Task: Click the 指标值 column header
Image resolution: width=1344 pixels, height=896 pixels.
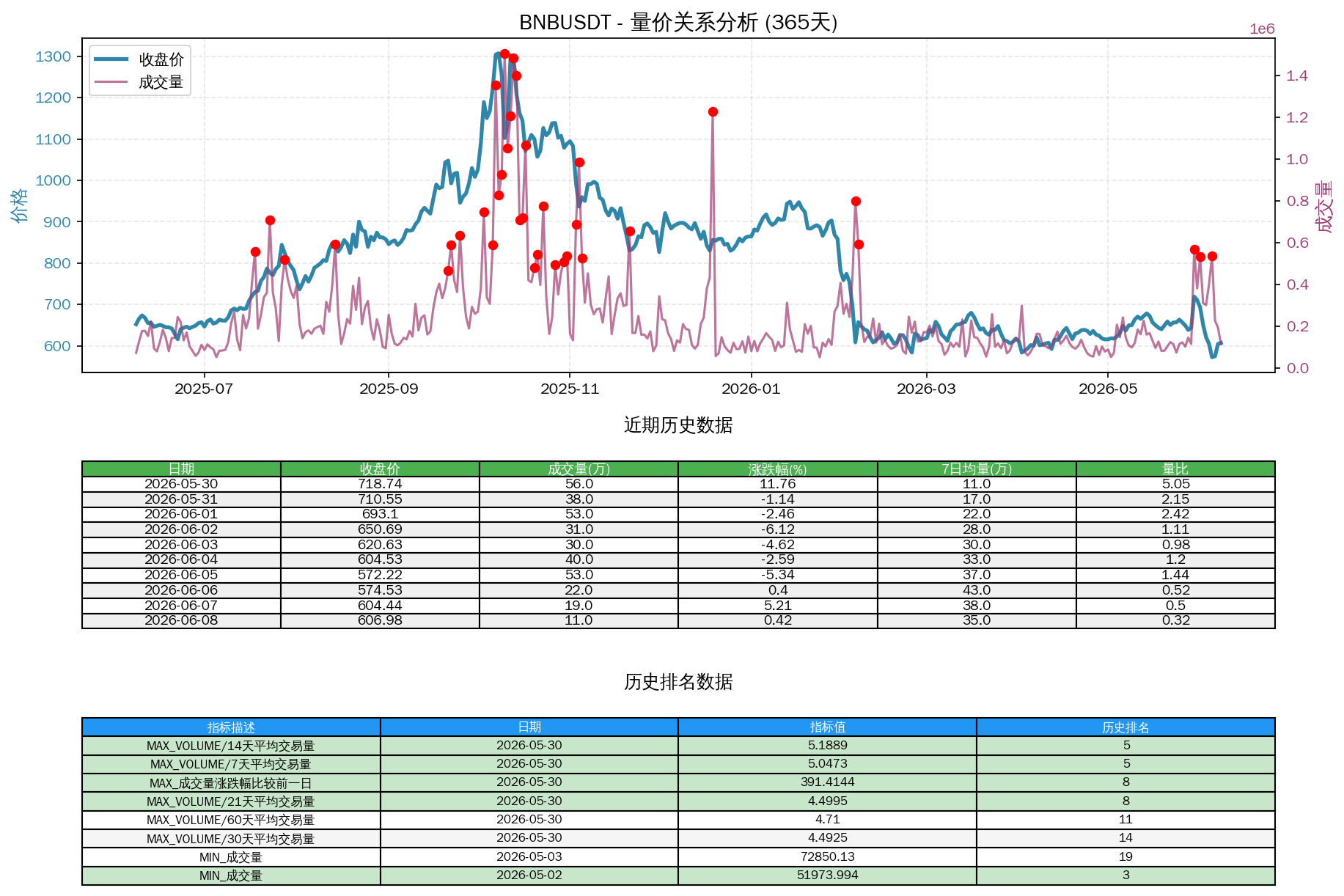Action: click(828, 727)
